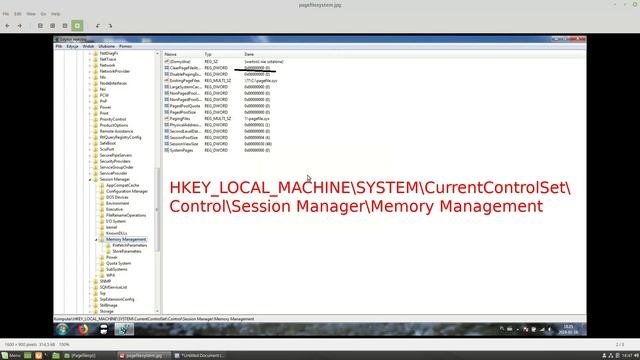Click the Plik menu in the regedit picture

59,47
